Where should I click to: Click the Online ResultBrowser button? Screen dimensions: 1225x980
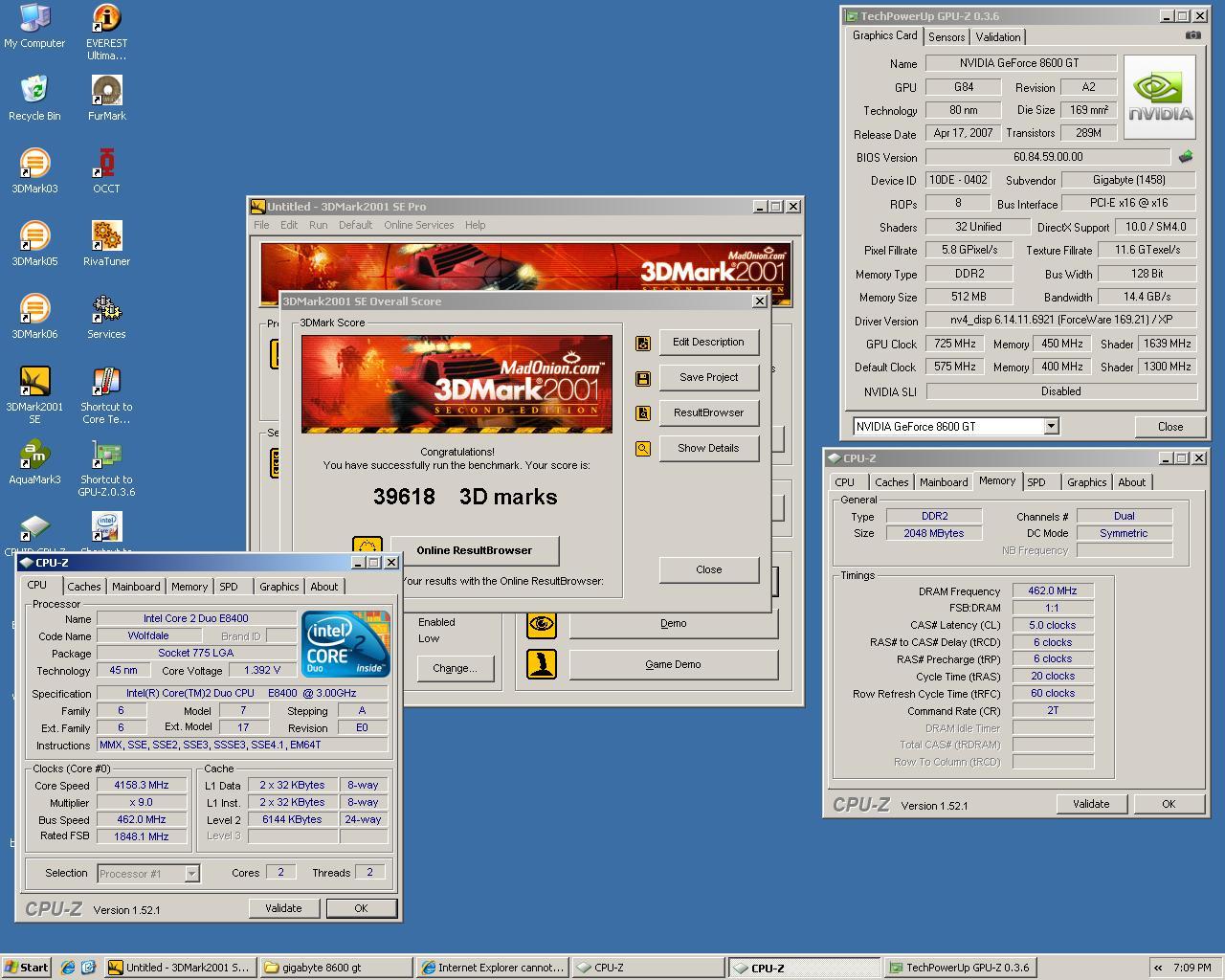pos(474,550)
